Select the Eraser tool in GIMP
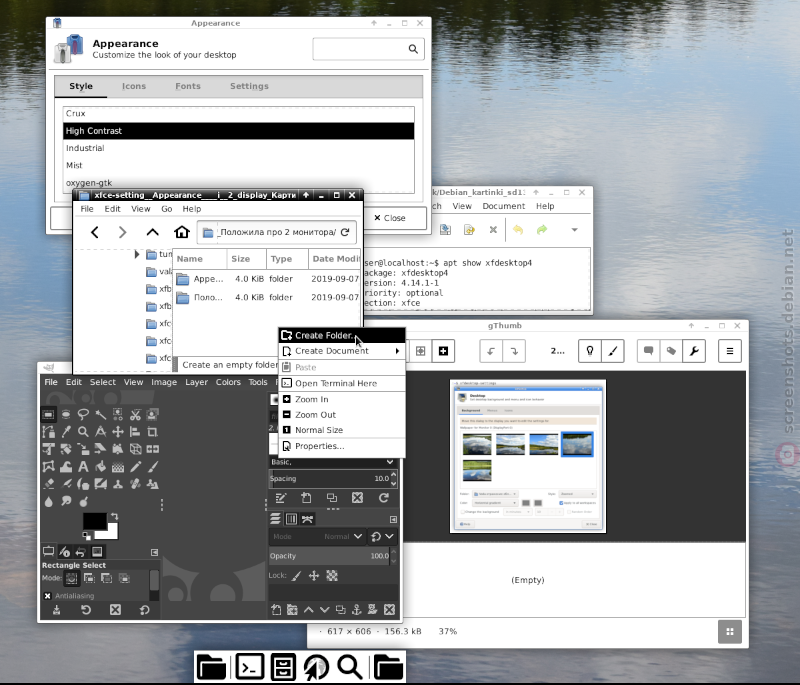This screenshot has height=685, width=800. (x=48, y=484)
